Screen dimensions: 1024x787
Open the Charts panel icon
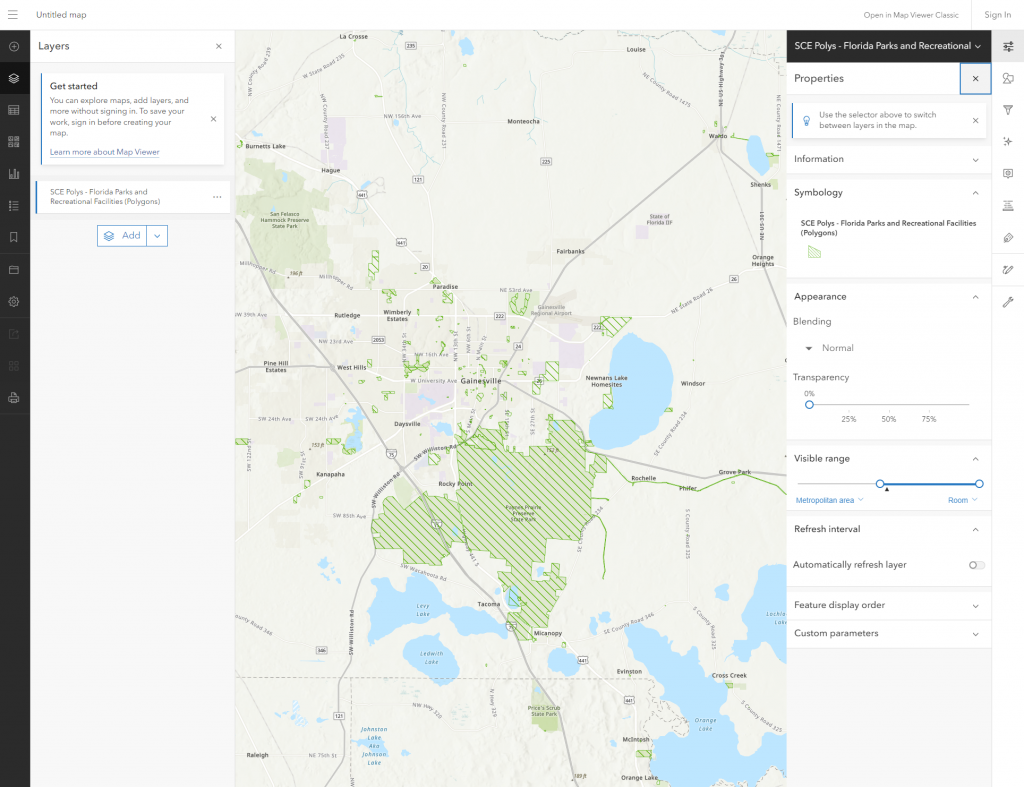coord(14,174)
